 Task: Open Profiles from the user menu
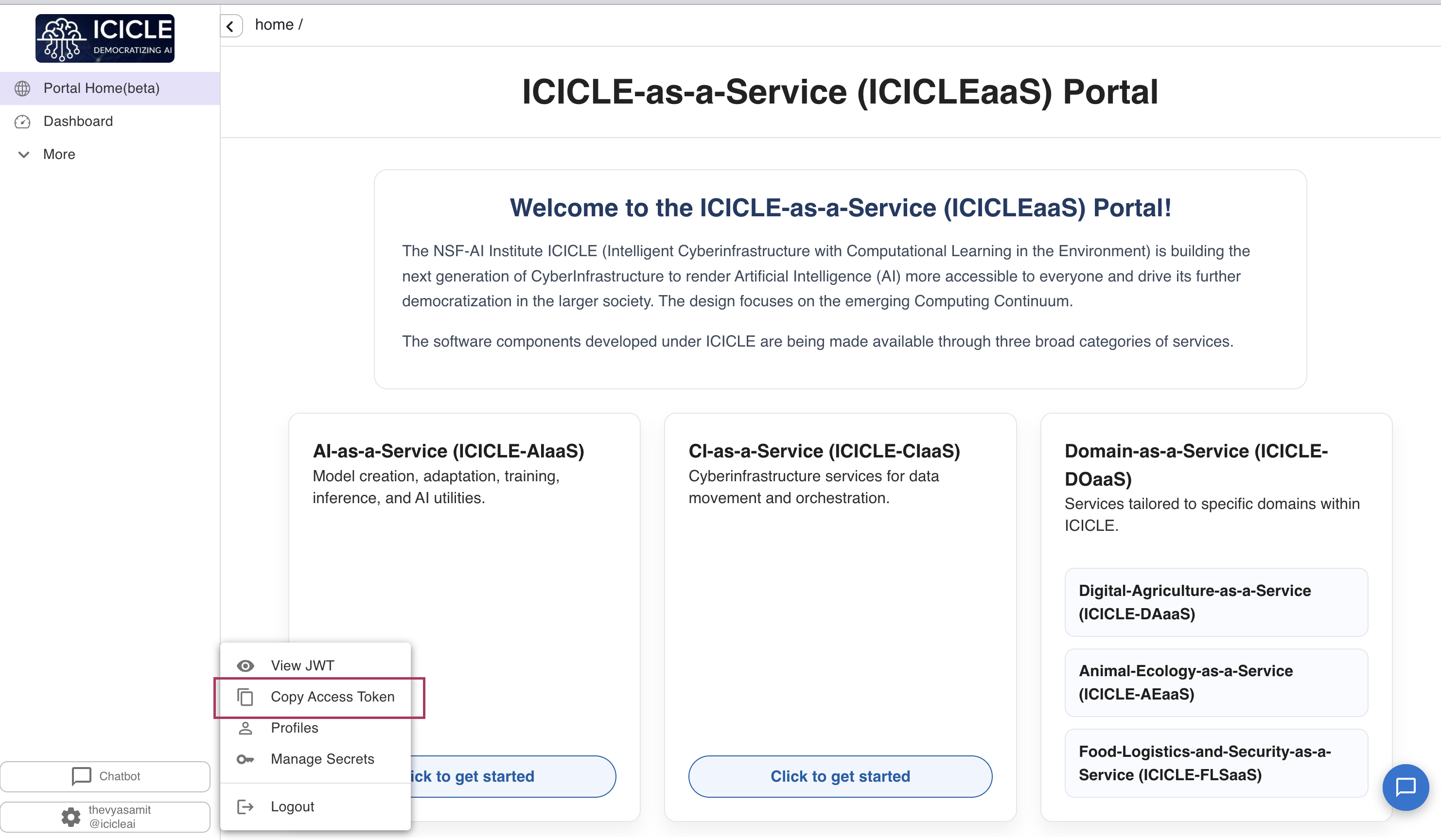tap(315, 728)
